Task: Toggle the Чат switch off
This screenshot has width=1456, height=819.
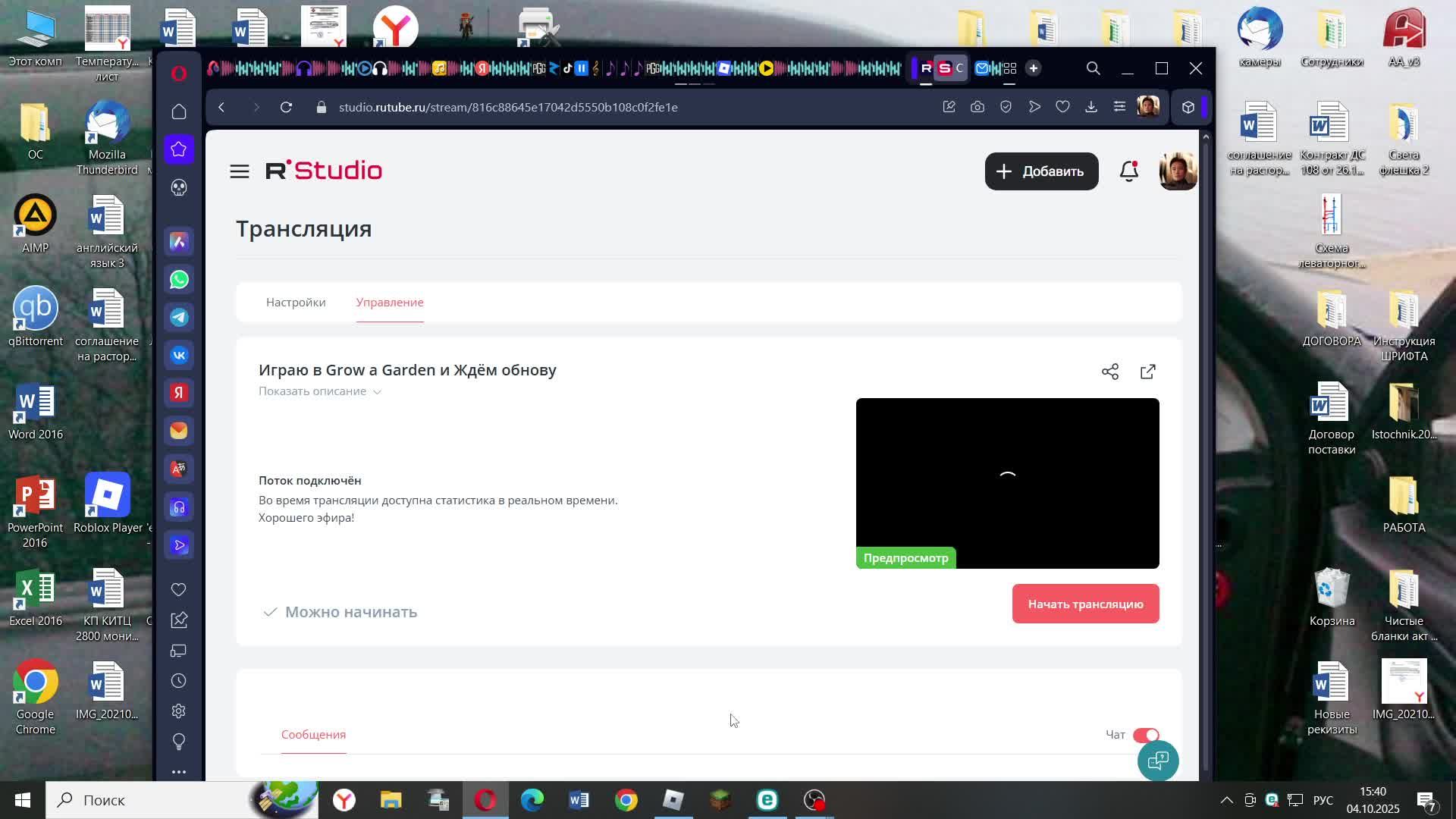Action: pyautogui.click(x=1145, y=735)
